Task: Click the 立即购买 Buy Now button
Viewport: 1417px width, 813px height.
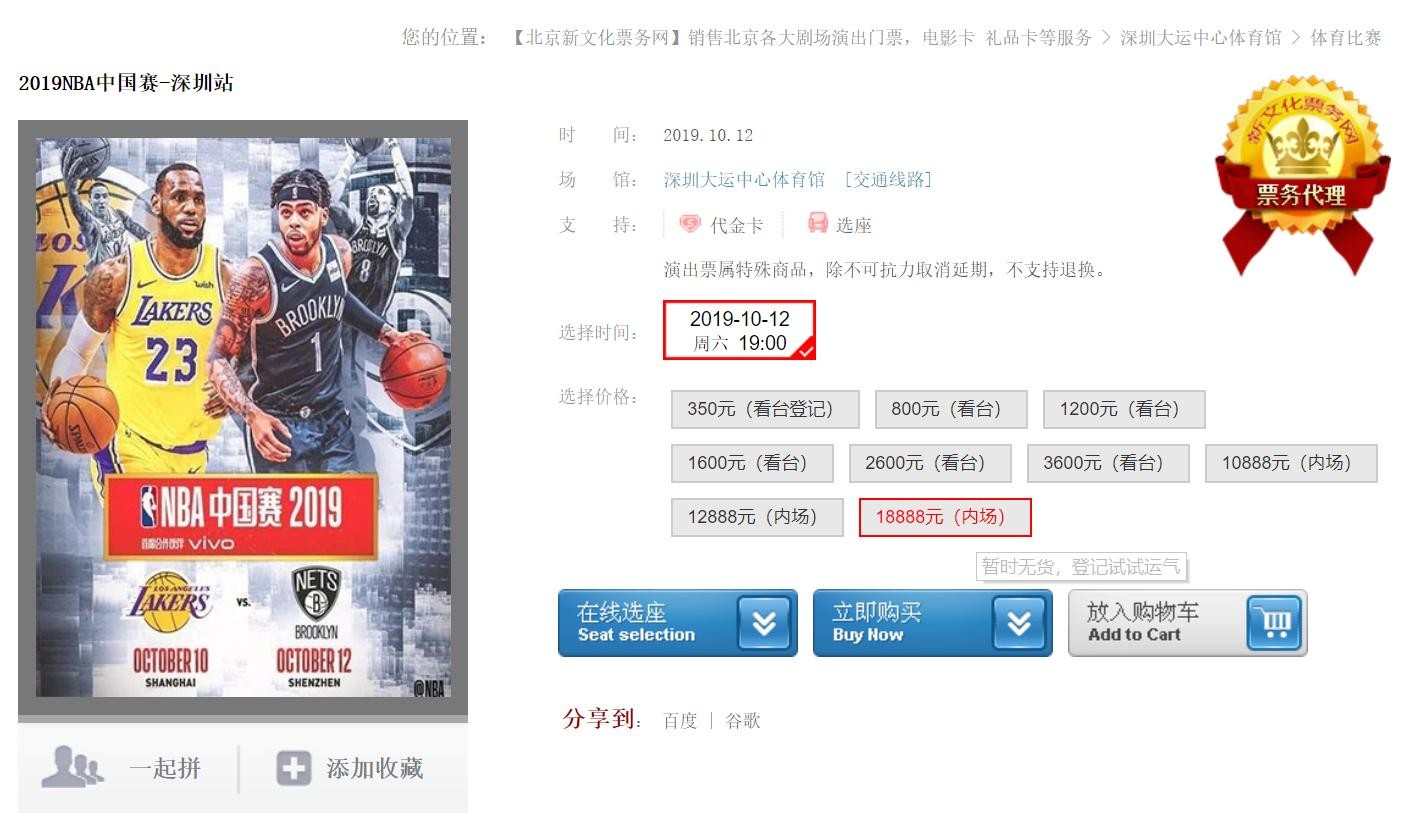Action: point(933,623)
